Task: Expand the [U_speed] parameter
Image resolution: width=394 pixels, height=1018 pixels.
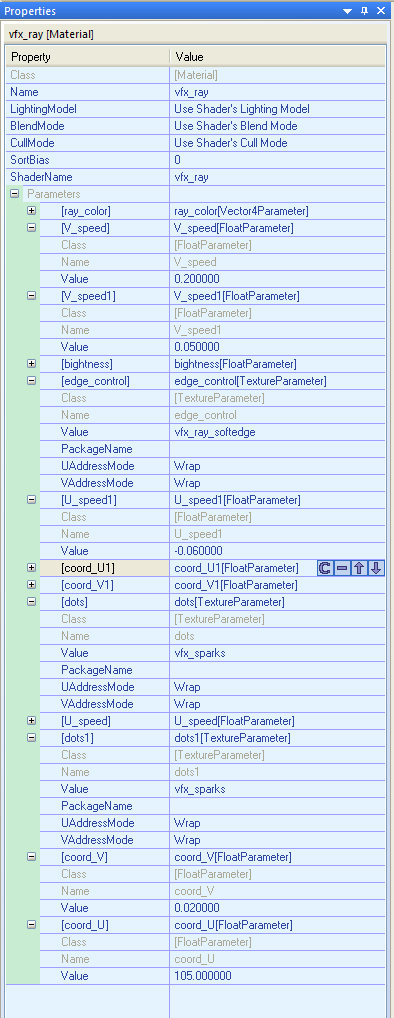Action: 31,721
